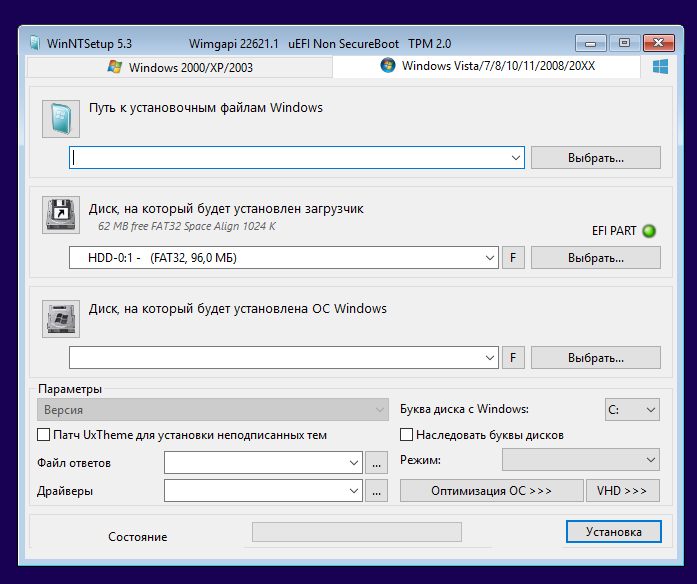Click F format button beside installation drive
The image size is (697, 584).
coord(513,358)
